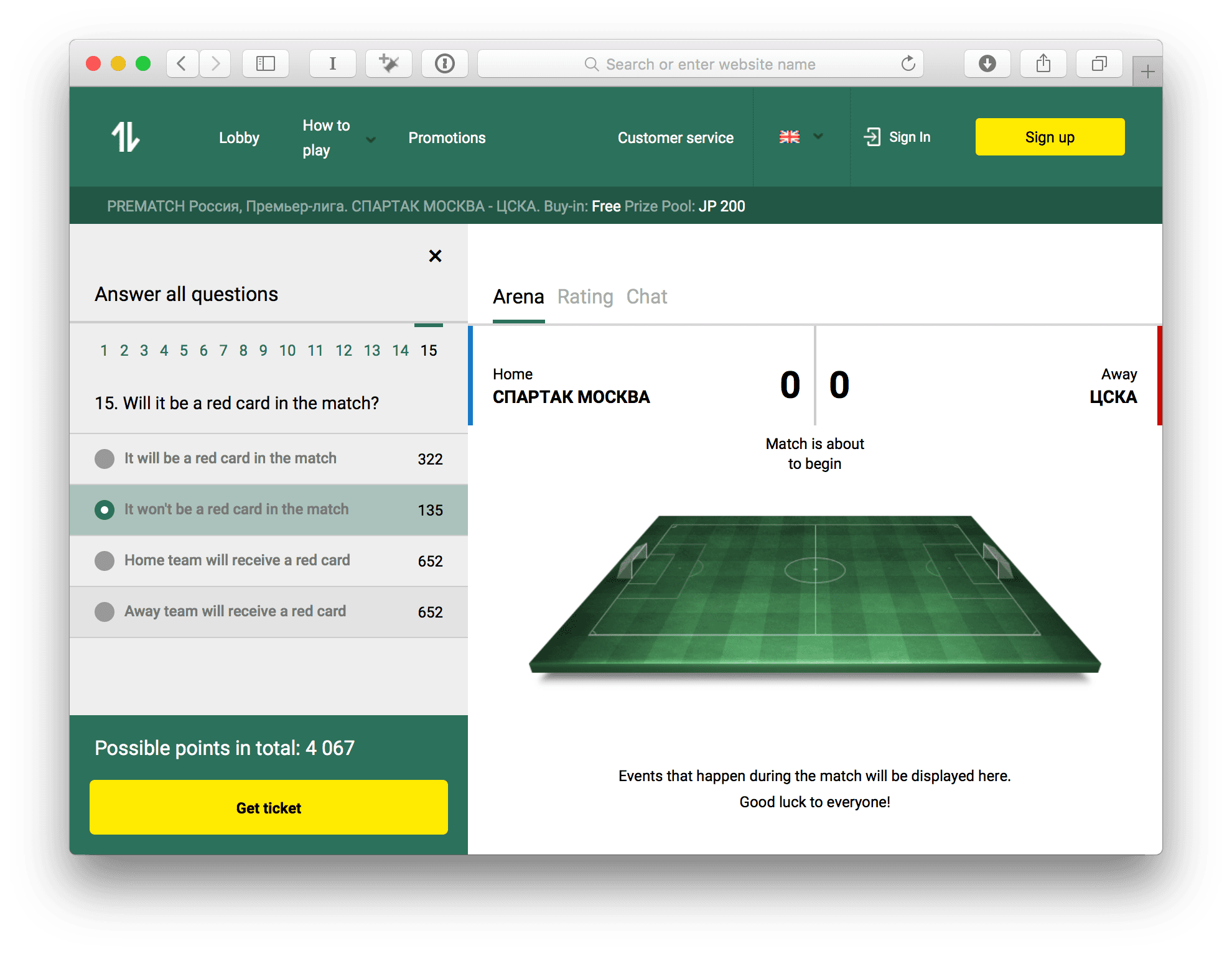Click the Sign In door icon
Image resolution: width=1232 pixels, height=954 pixels.
[872, 137]
